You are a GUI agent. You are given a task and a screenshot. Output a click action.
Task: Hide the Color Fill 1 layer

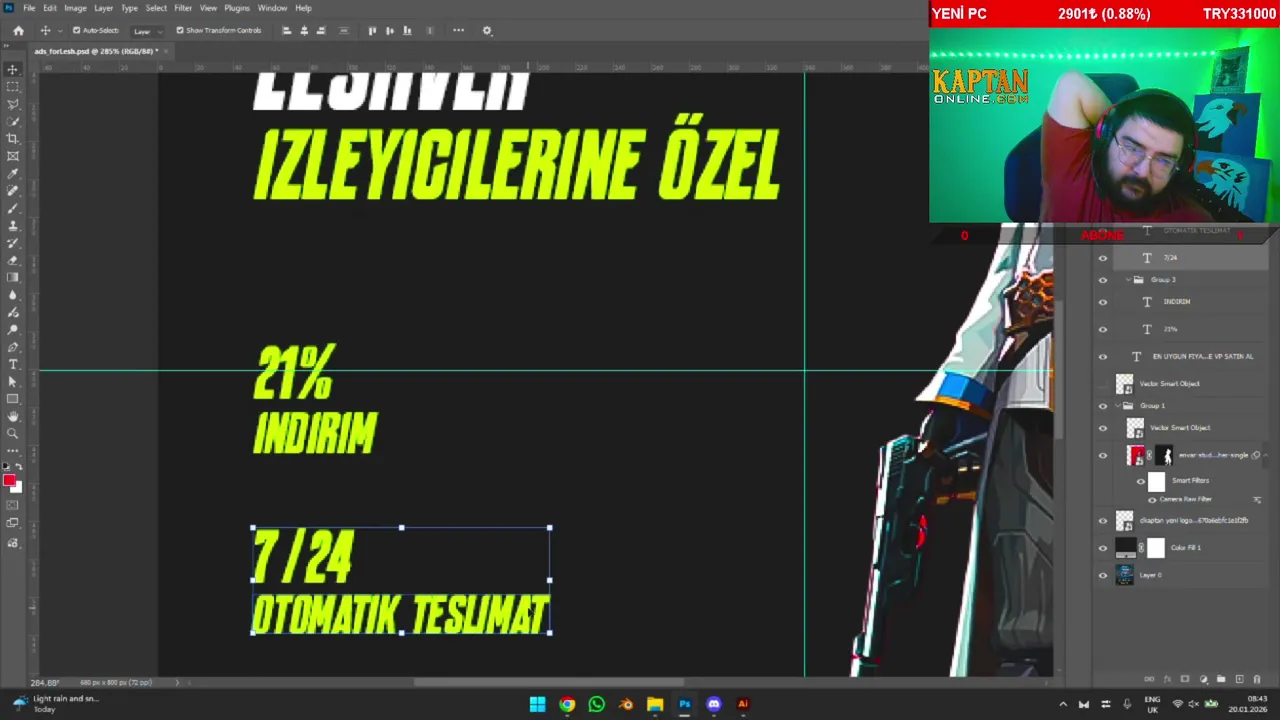click(1103, 548)
